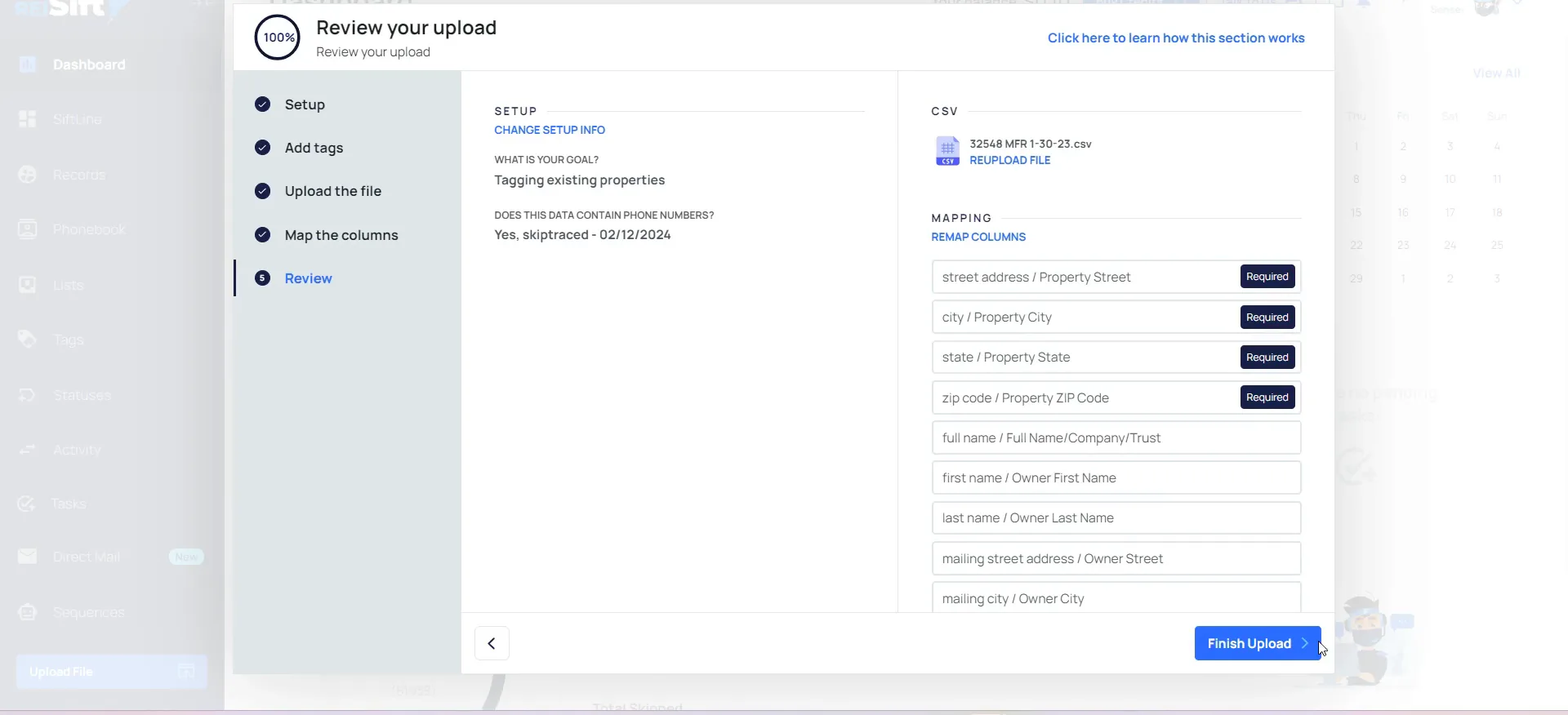Click the CSV file icon
The width and height of the screenshot is (1568, 715).
947,151
